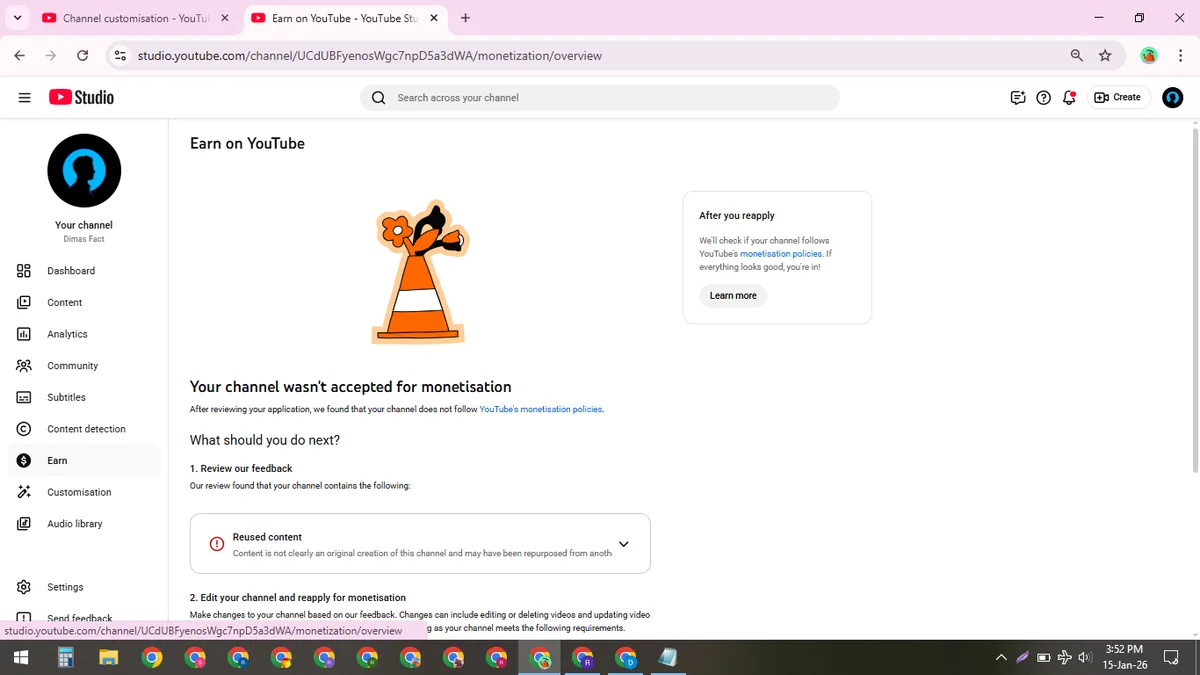
Task: Open the Community people icon
Action: (24, 366)
